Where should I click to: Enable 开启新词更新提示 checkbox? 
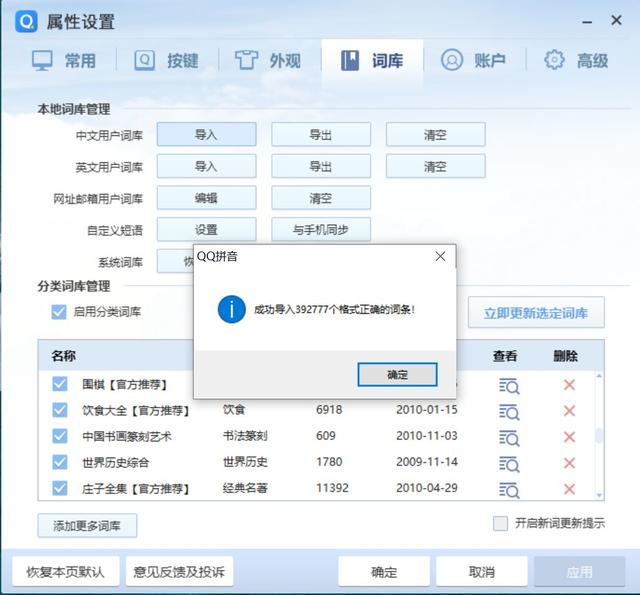[x=500, y=523]
